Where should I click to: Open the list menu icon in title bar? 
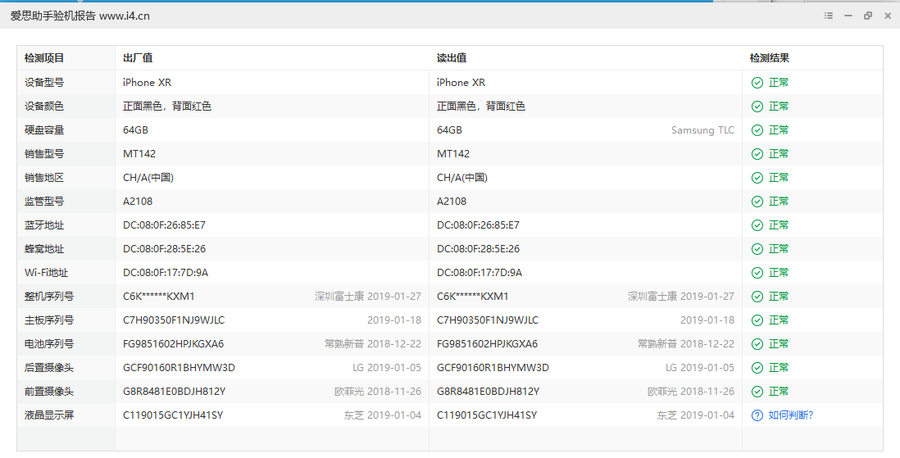[x=828, y=16]
